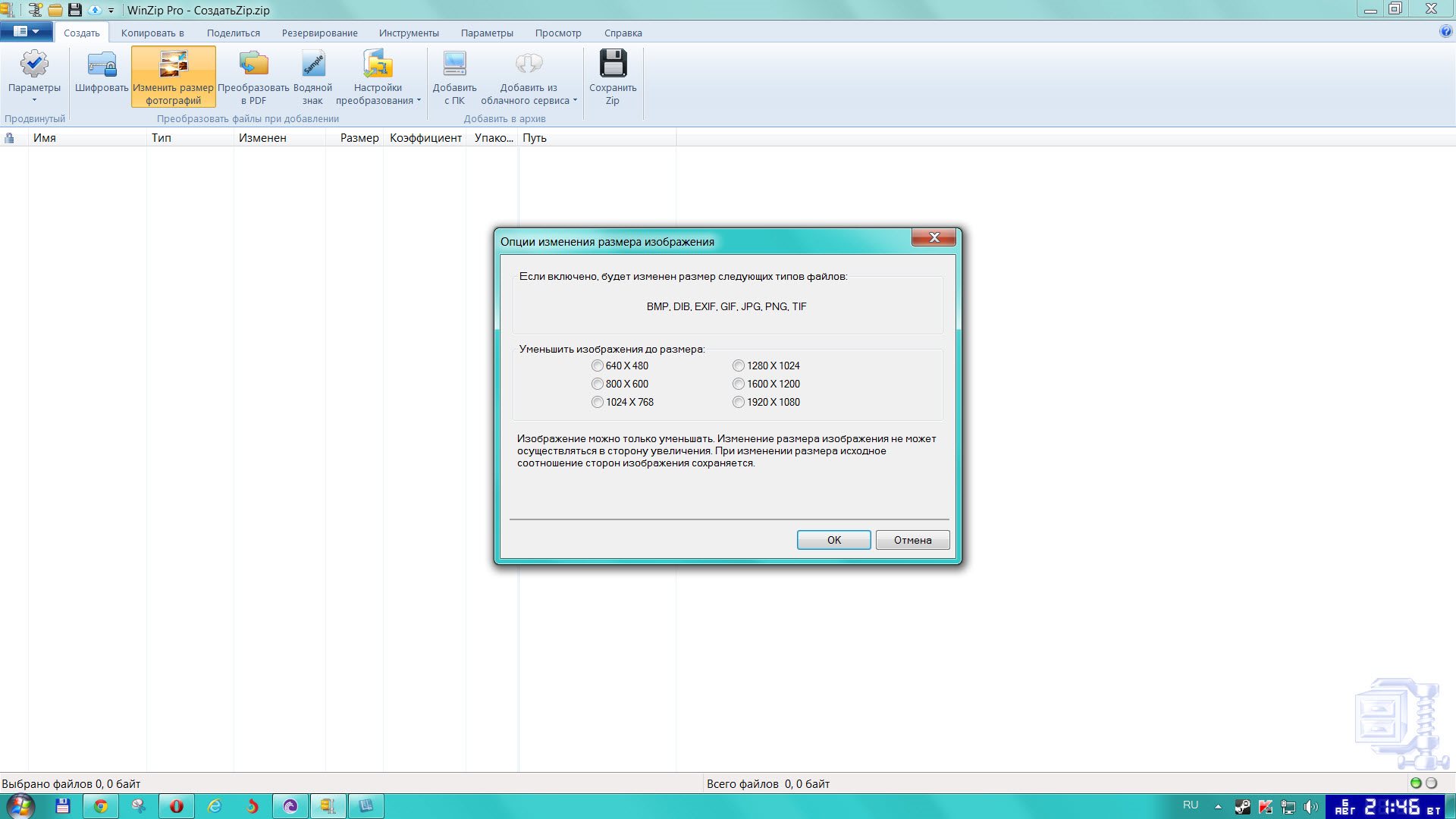Click the WinZip taskbar icon
Image resolution: width=1456 pixels, height=819 pixels.
coord(328,806)
